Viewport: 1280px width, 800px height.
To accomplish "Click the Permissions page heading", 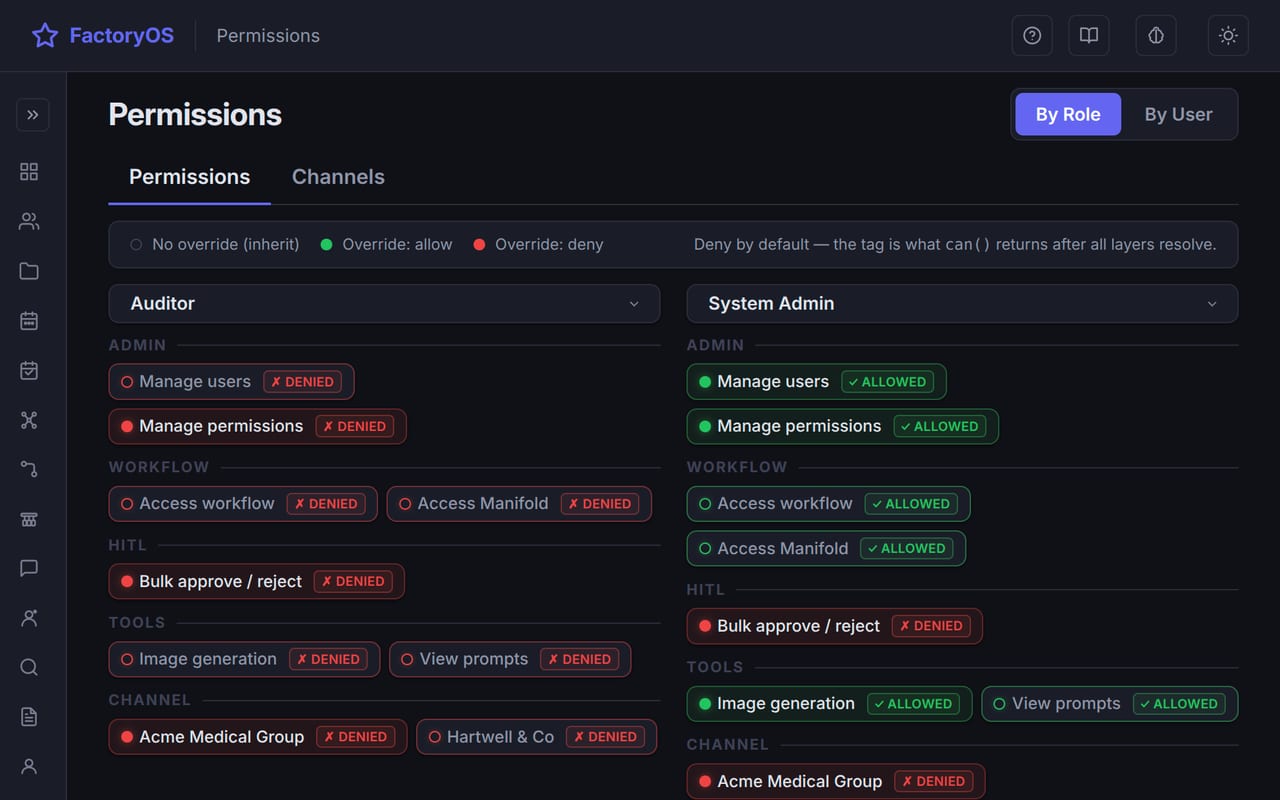I will (x=195, y=115).
